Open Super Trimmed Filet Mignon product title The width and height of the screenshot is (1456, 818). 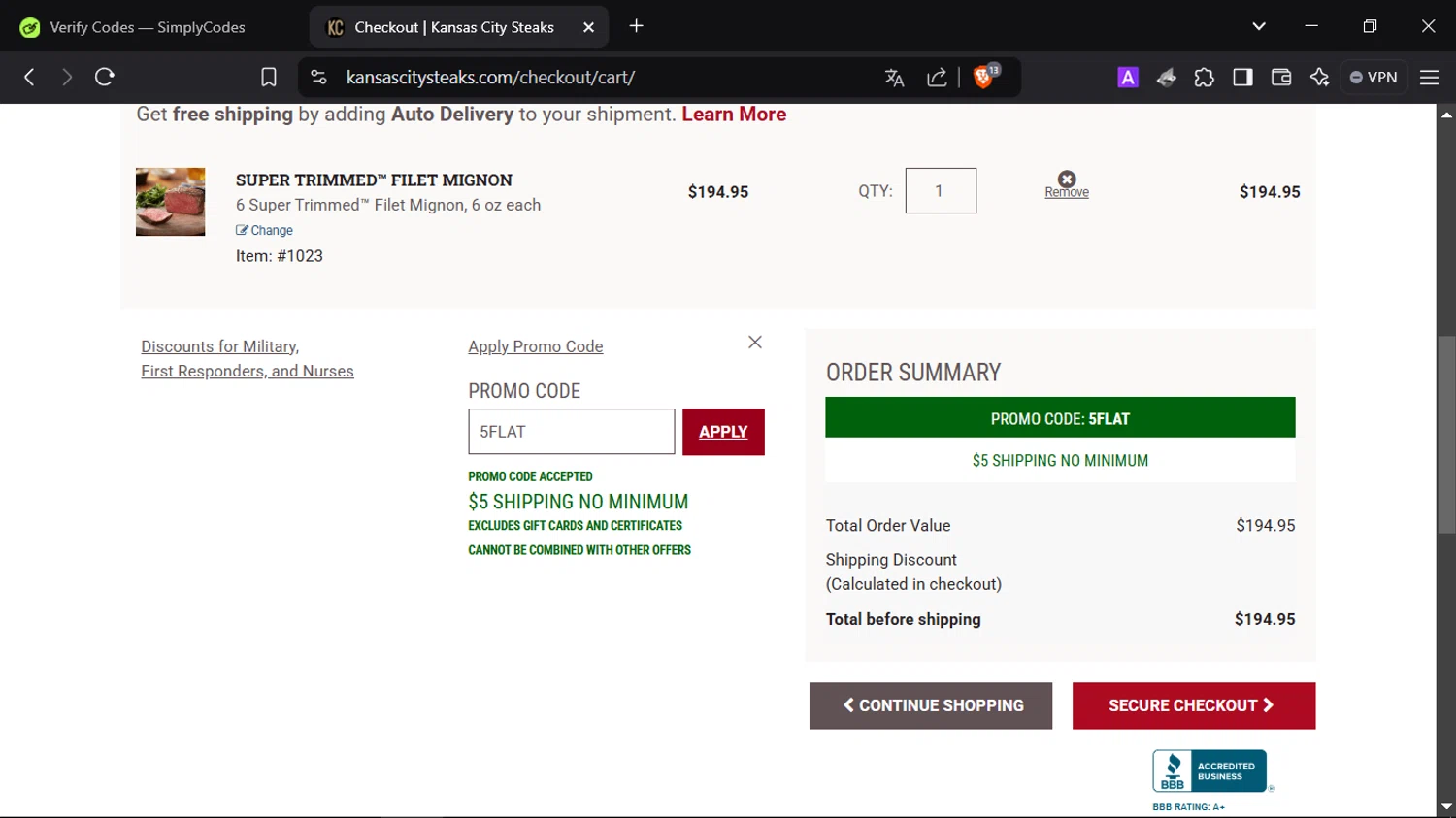[x=374, y=180]
